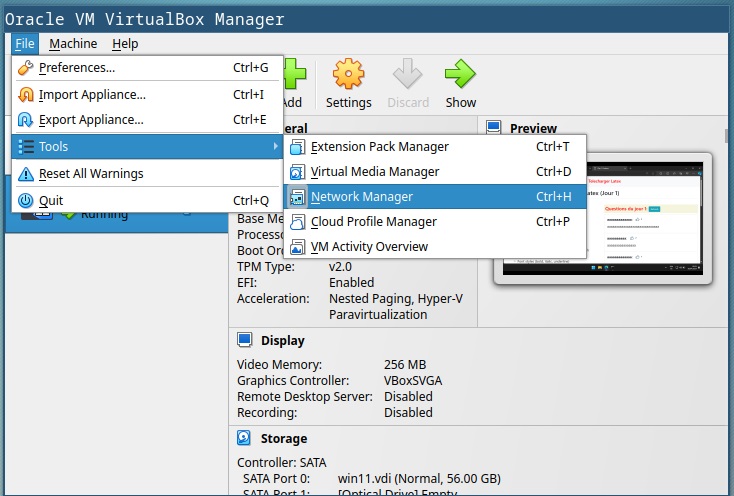Click the green Add plus toolbar icon
The height and width of the screenshot is (496, 734).
click(295, 74)
